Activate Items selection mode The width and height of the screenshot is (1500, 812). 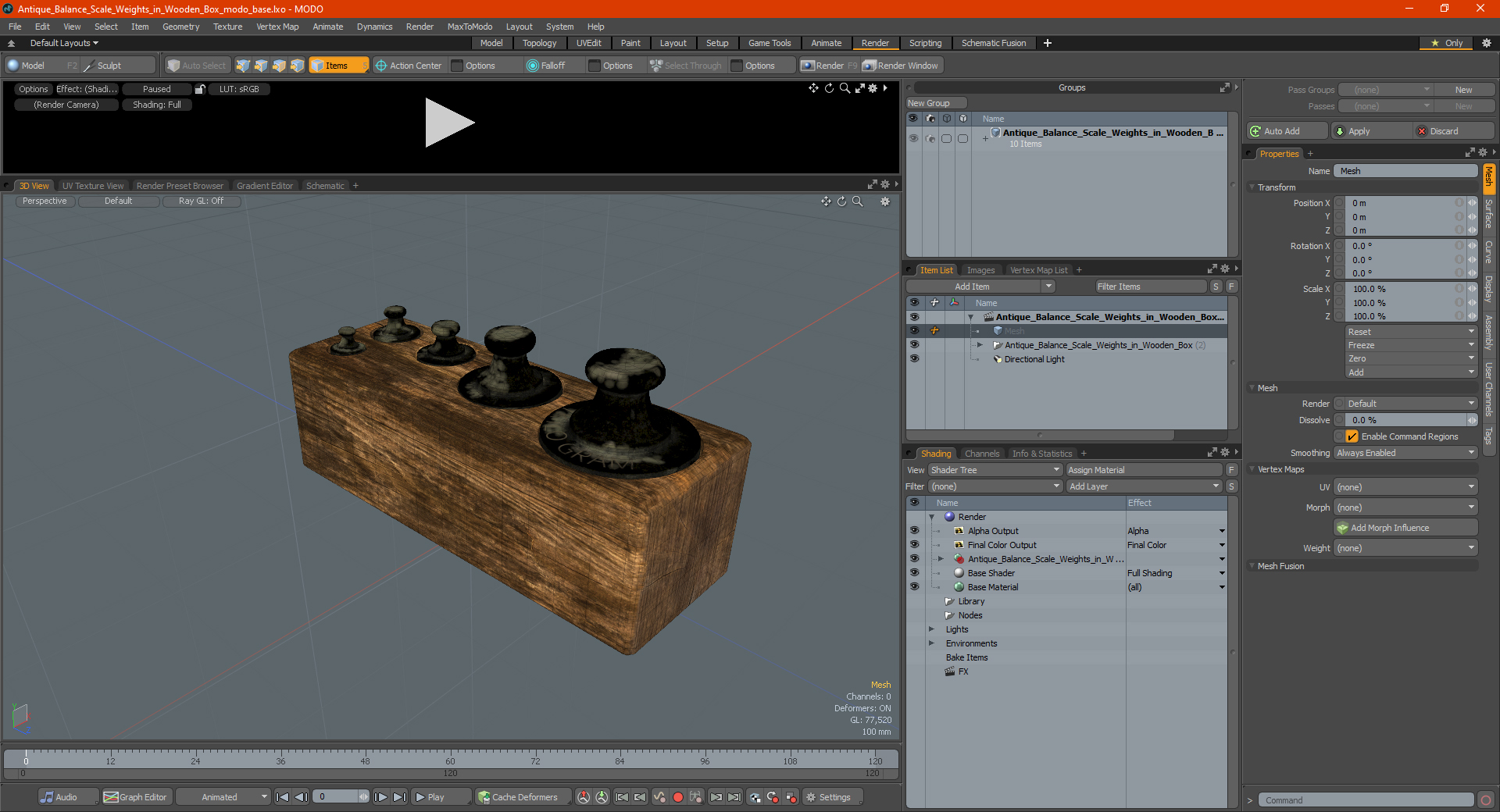(338, 66)
